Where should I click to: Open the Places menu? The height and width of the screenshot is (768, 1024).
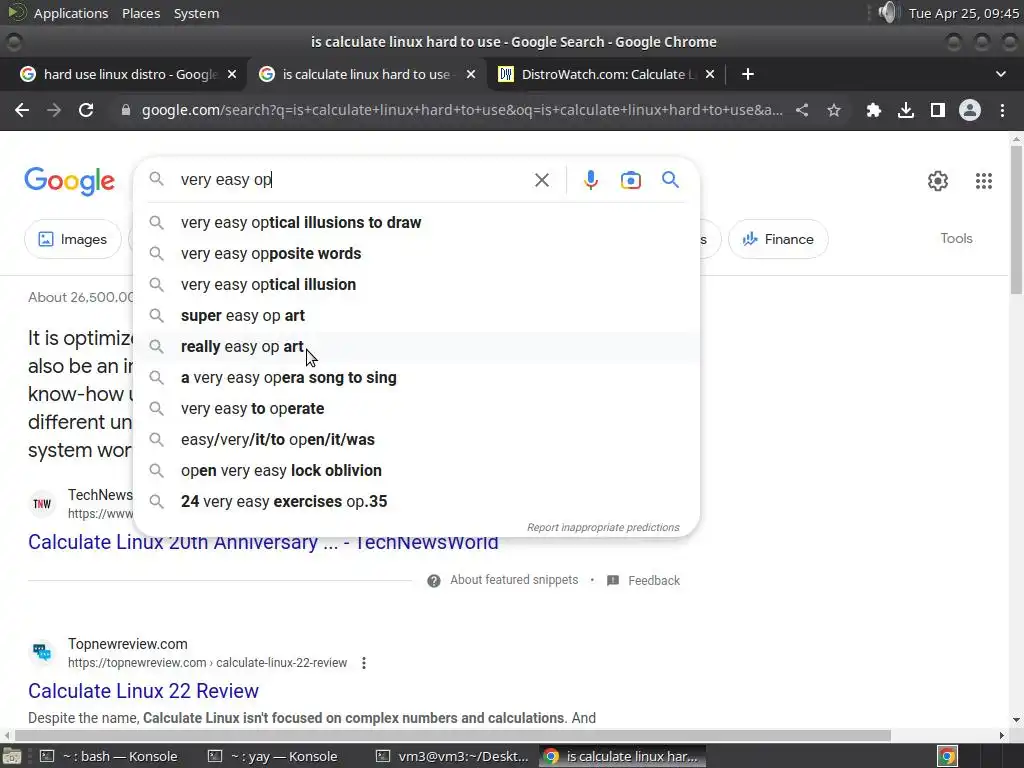click(141, 13)
